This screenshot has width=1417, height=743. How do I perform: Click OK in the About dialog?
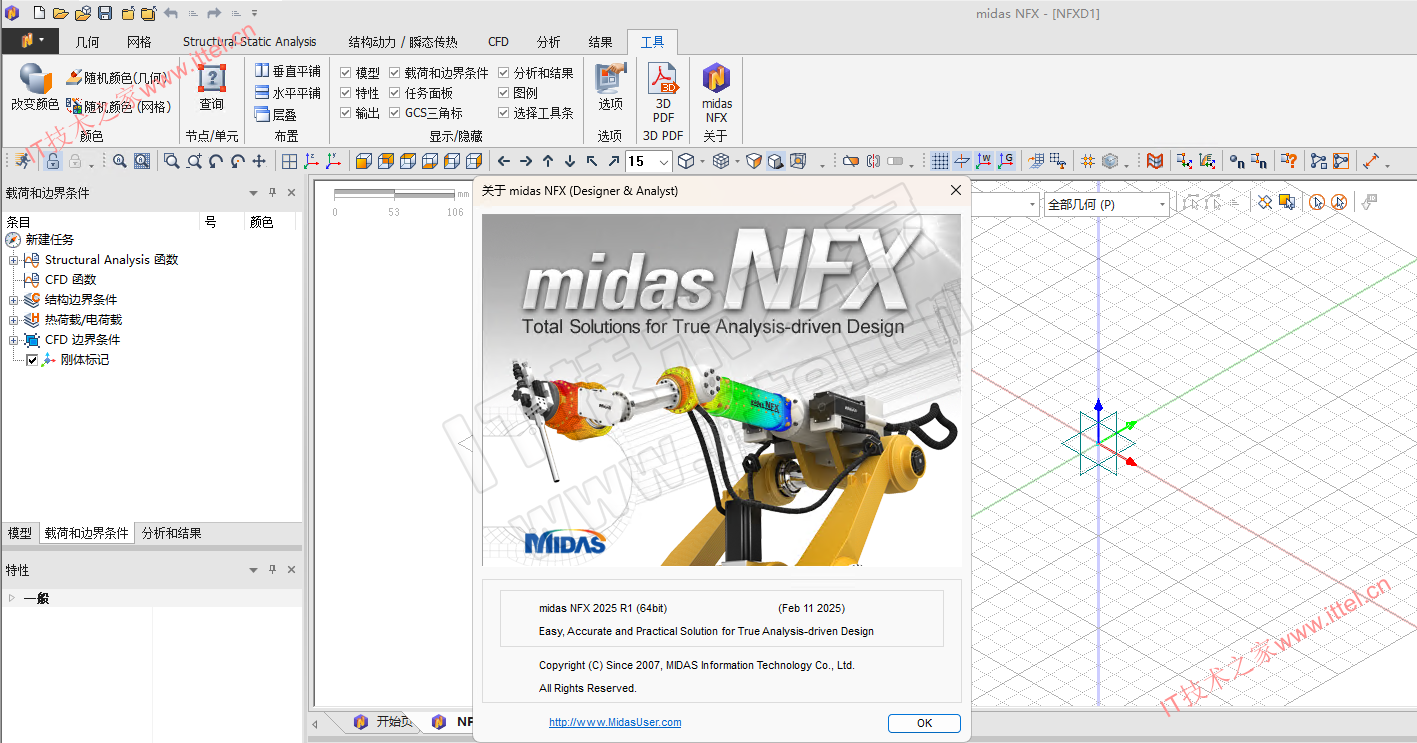pos(924,723)
